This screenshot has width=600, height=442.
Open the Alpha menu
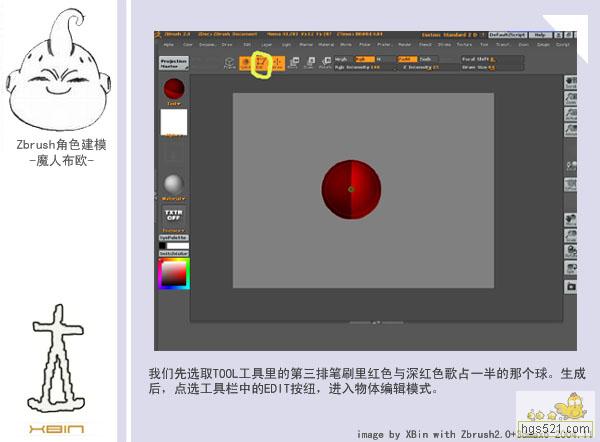[x=168, y=44]
